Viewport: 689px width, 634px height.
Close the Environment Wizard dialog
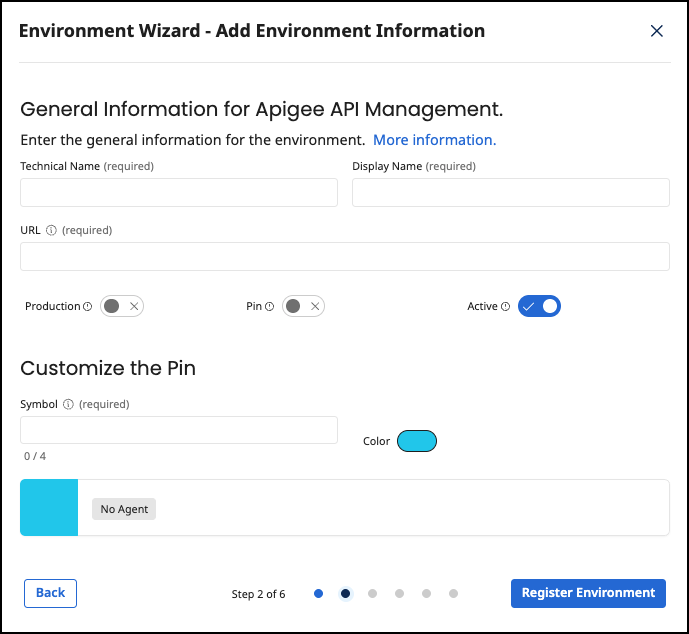(656, 31)
